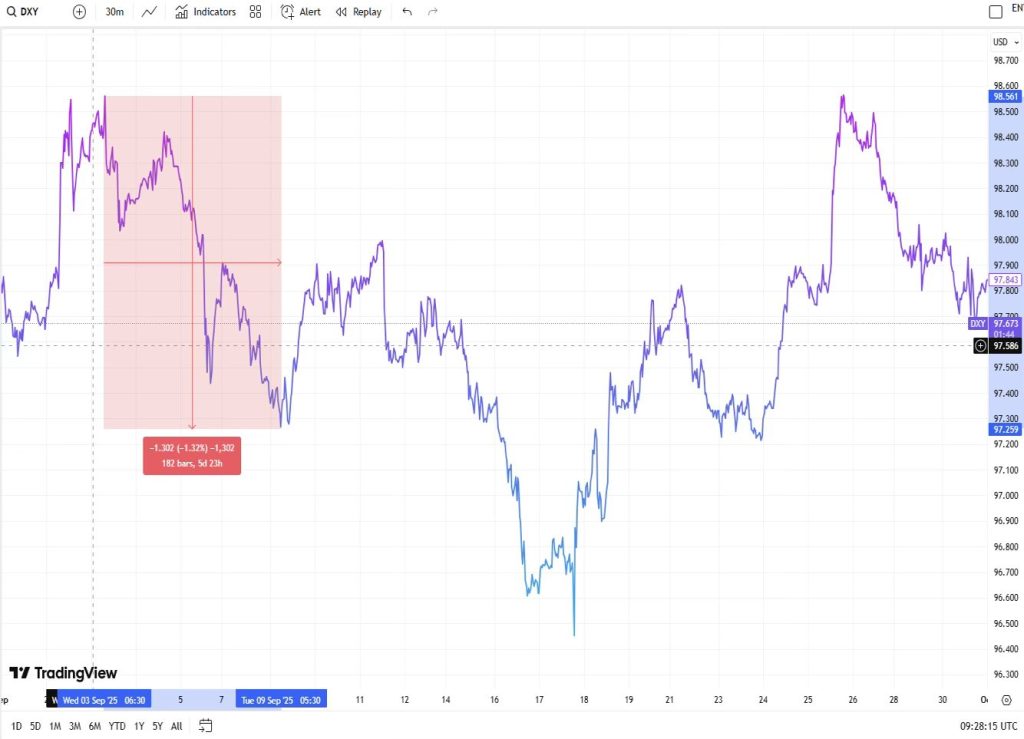Image resolution: width=1024 pixels, height=739 pixels.
Task: Open the 30m interval dropdown
Action: (x=115, y=12)
